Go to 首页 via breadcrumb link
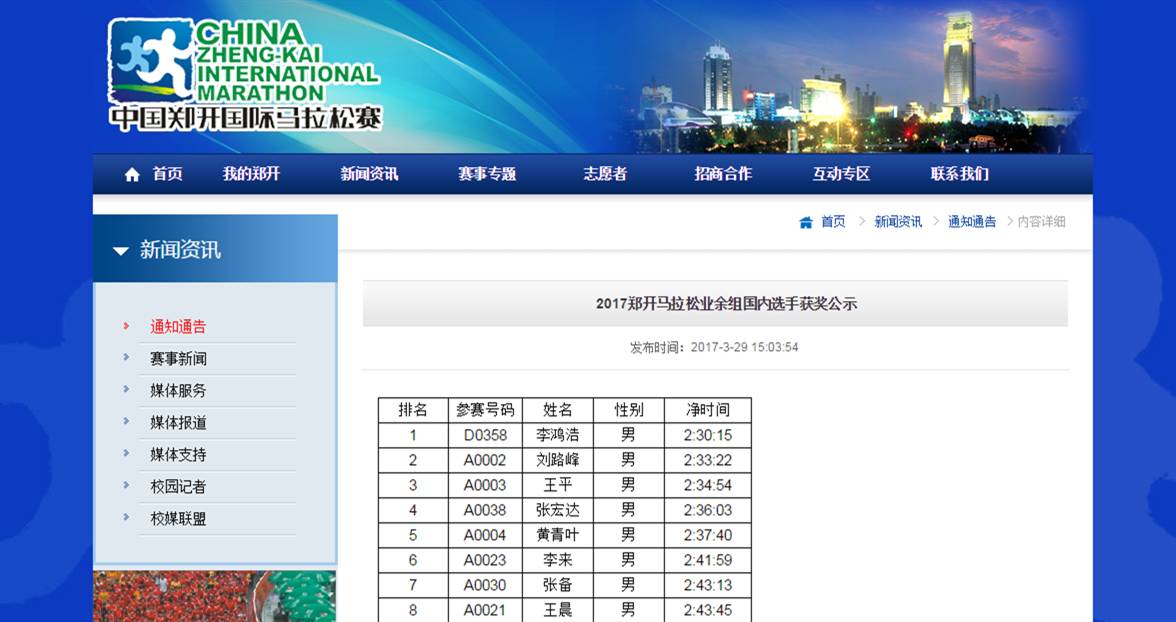The width and height of the screenshot is (1176, 622). click(832, 222)
